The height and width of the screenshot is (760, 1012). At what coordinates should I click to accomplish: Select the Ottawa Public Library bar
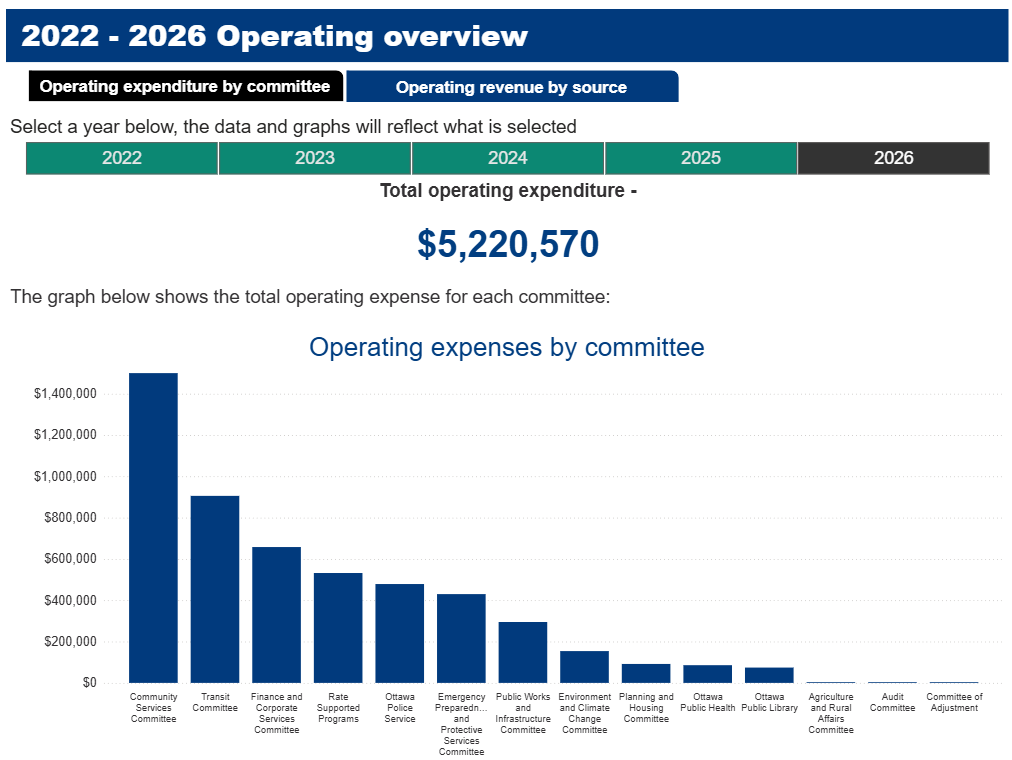[769, 675]
